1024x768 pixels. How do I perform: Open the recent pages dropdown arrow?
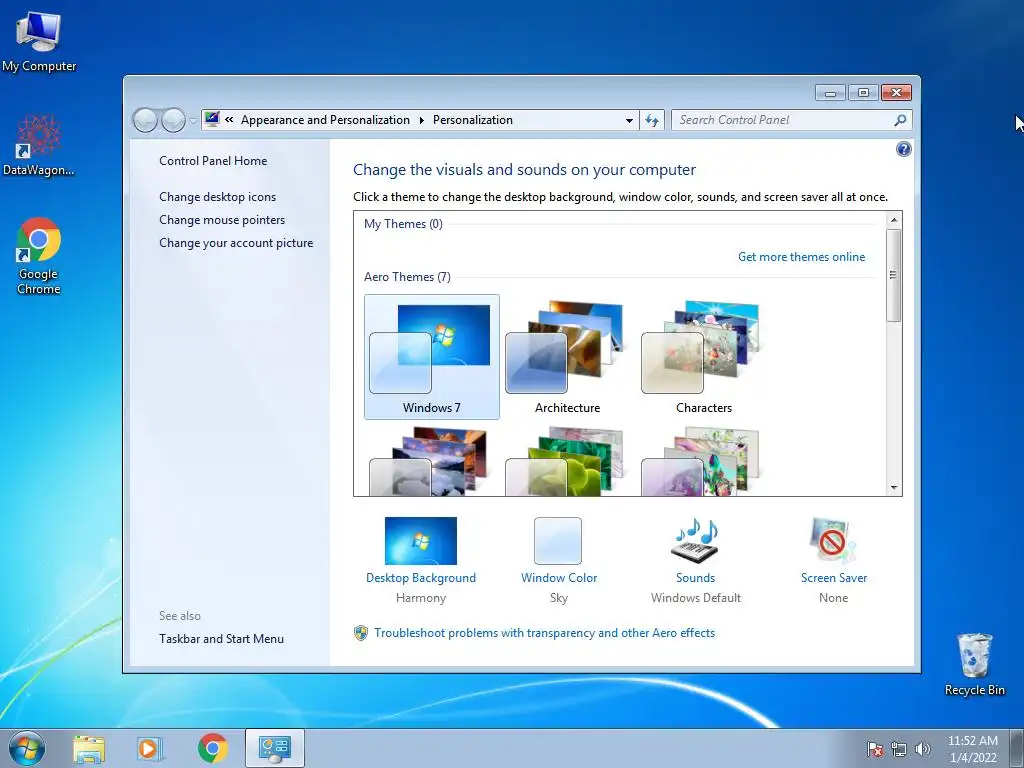pos(193,120)
